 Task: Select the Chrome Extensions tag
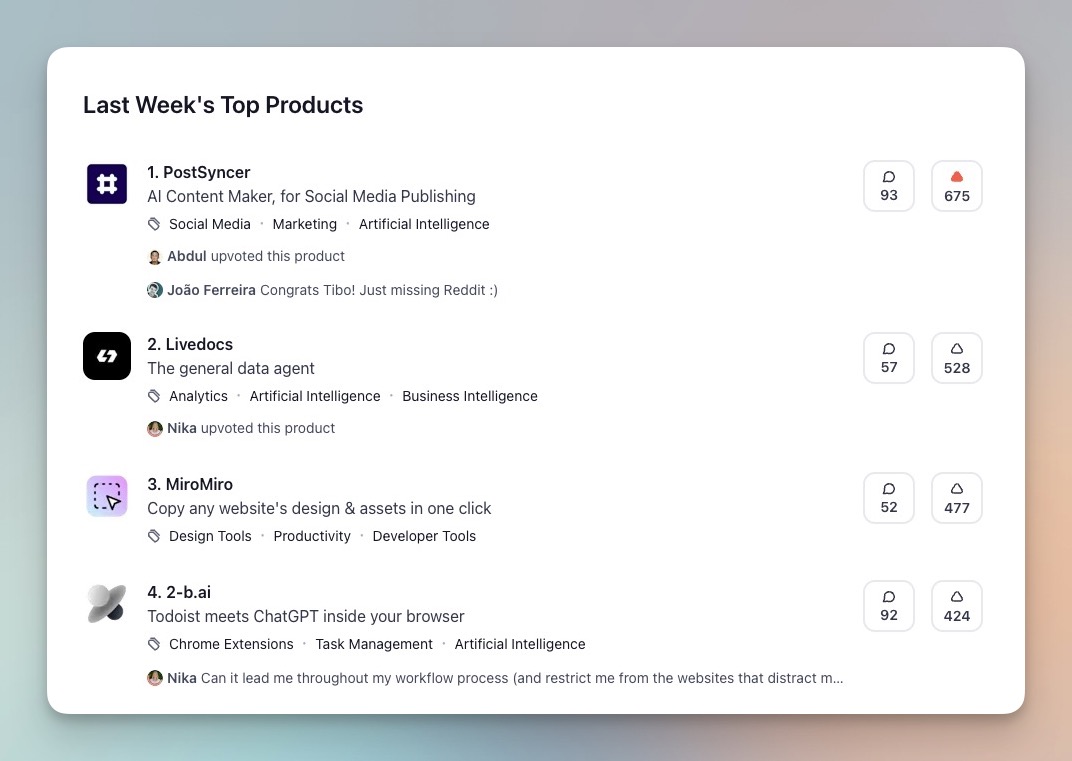point(231,644)
